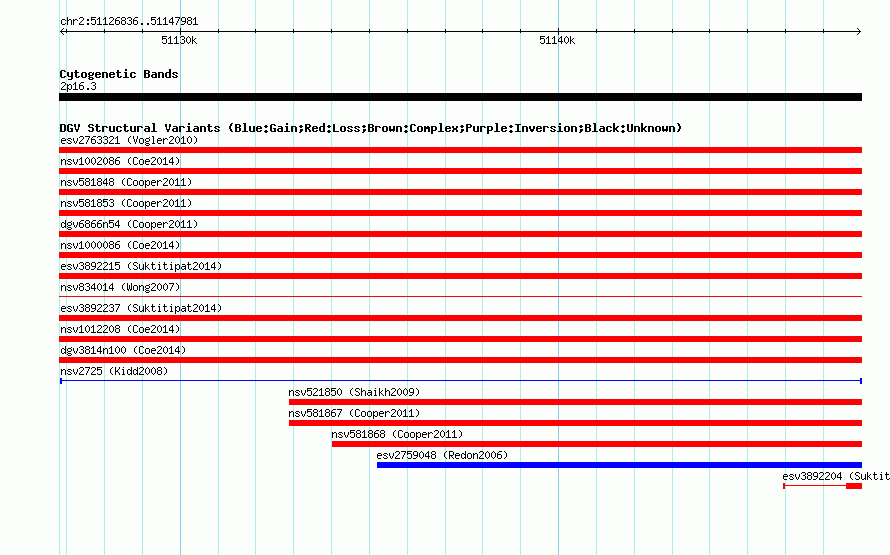Click red loss bar of nsv581853

(460, 213)
